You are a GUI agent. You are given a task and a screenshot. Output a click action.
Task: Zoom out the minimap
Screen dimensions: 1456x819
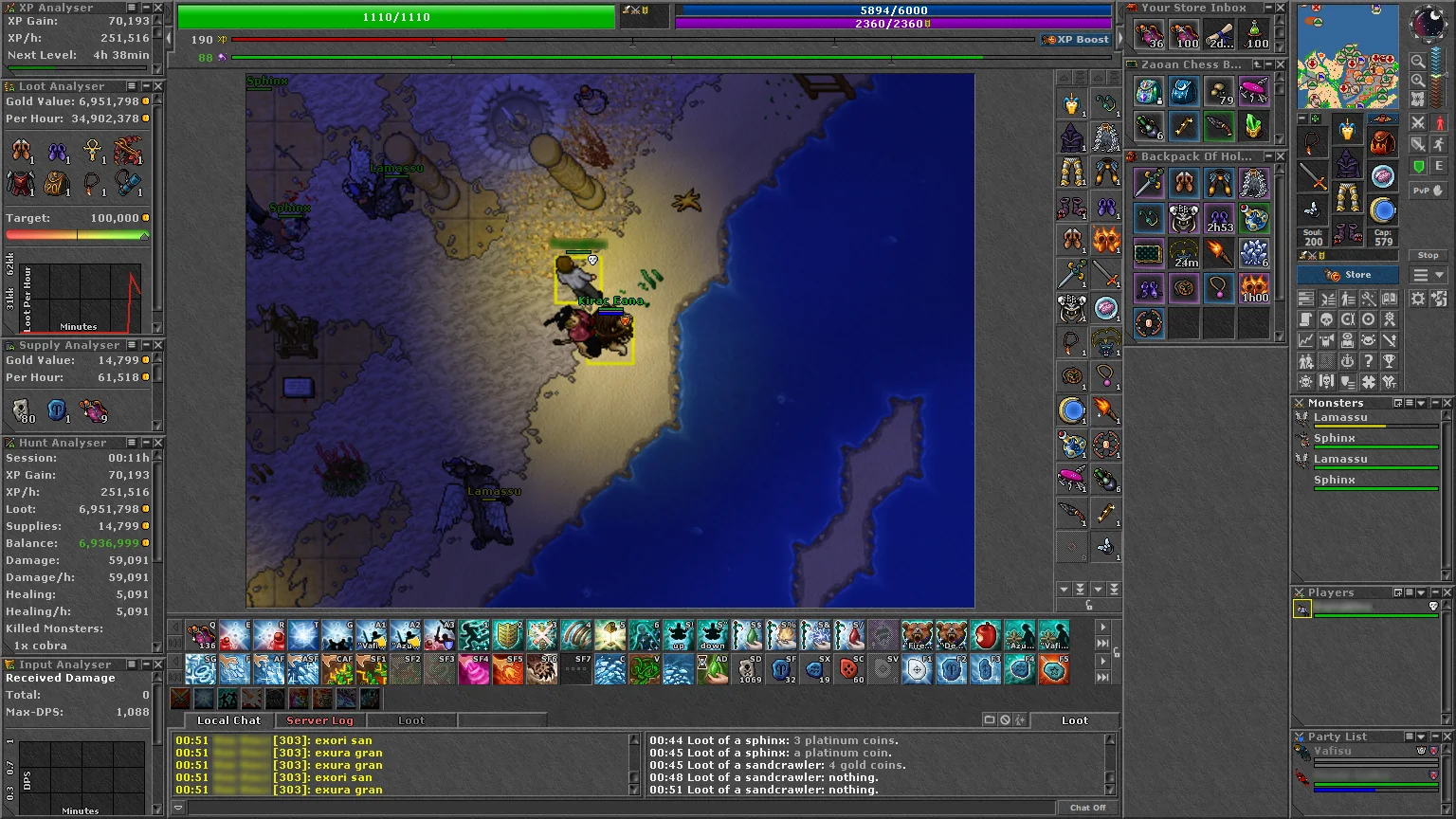[1418, 61]
